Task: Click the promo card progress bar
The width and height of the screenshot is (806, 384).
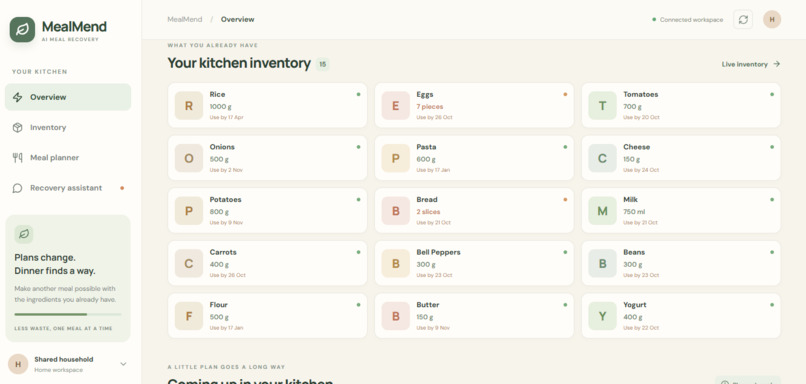Action: tap(68, 314)
